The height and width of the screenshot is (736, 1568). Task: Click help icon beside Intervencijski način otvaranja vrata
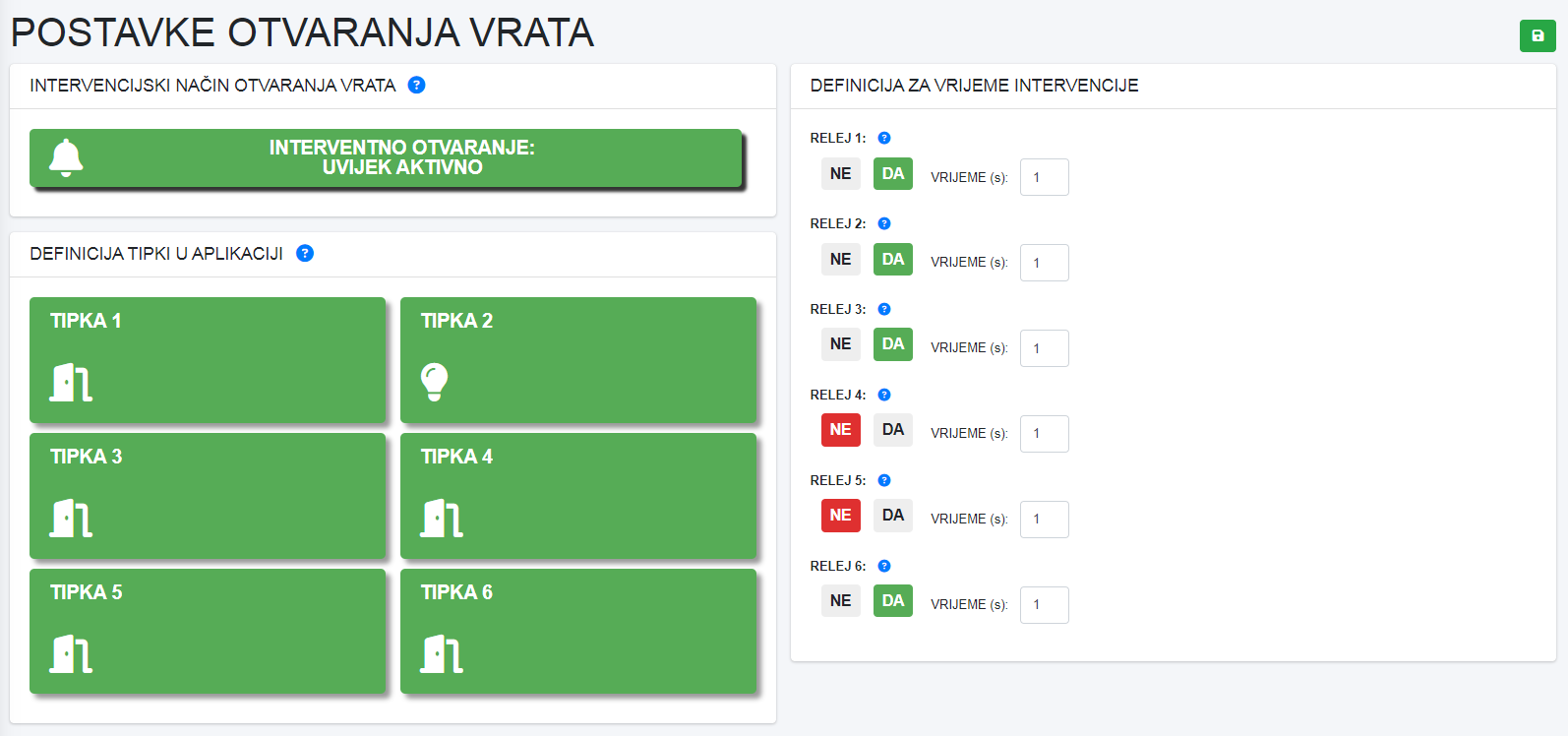[416, 86]
